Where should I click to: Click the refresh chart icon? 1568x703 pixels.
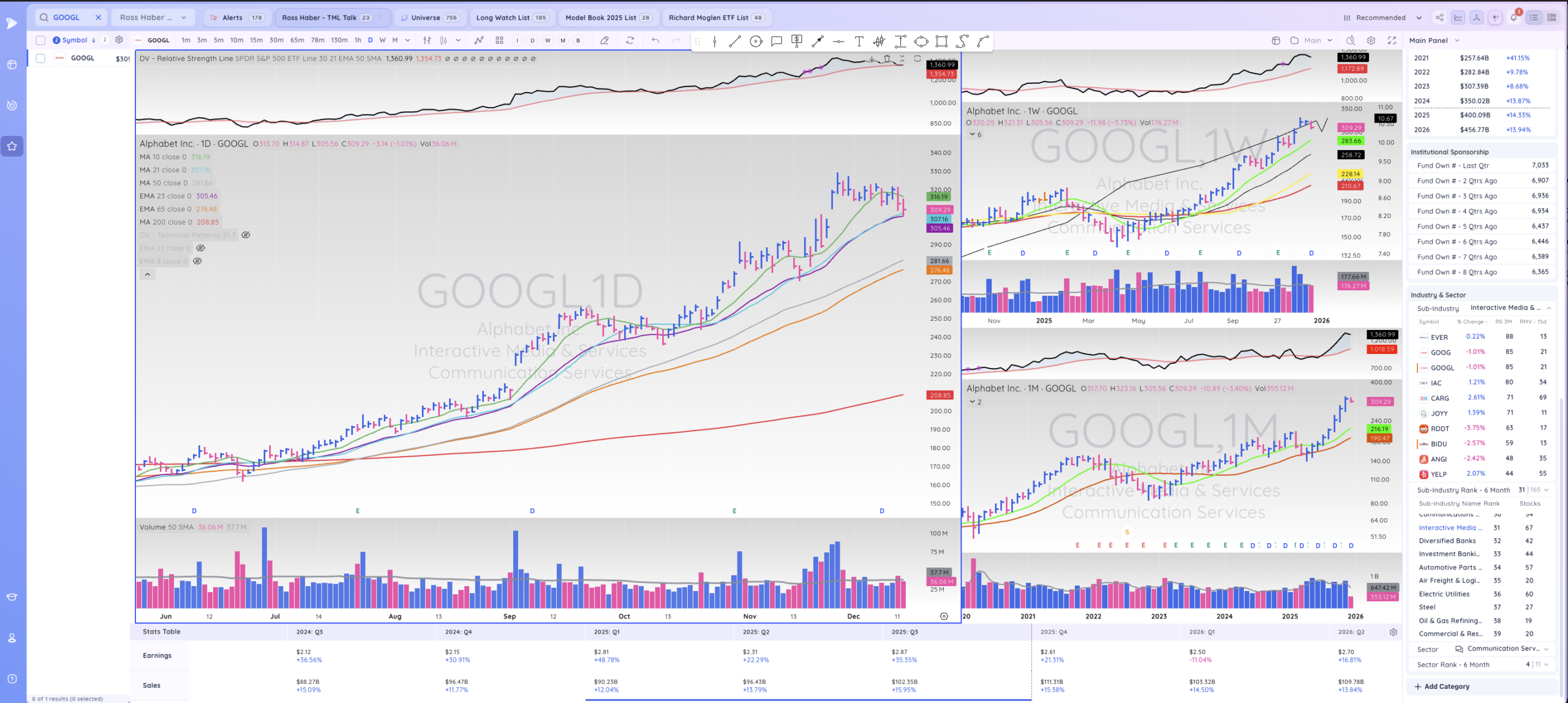tap(630, 40)
